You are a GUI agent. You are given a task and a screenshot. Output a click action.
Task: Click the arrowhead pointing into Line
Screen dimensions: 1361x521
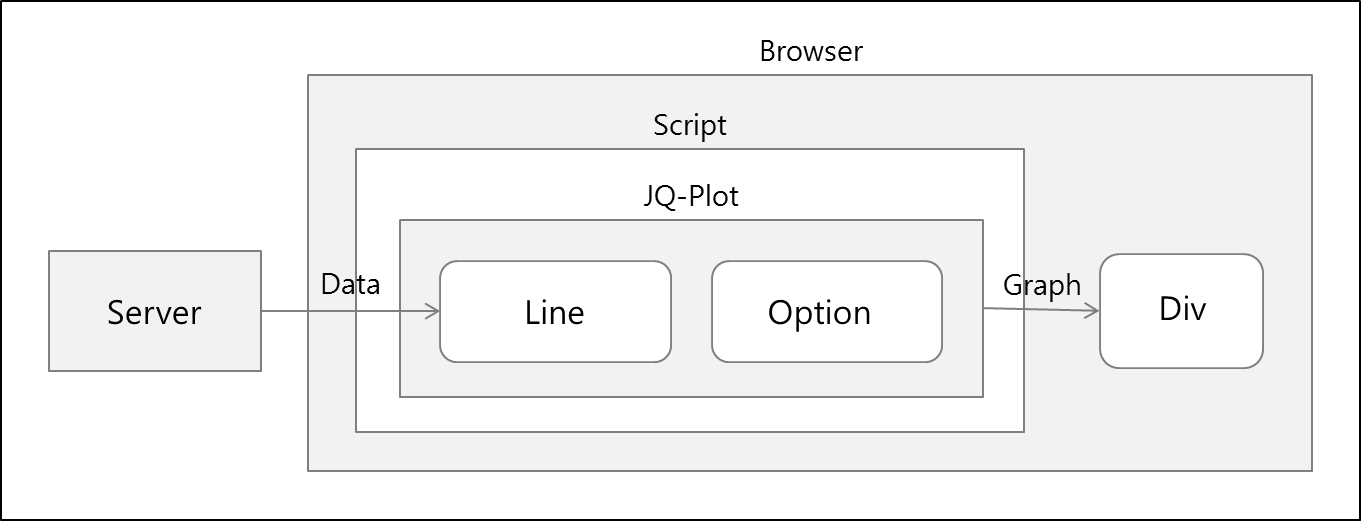434,312
